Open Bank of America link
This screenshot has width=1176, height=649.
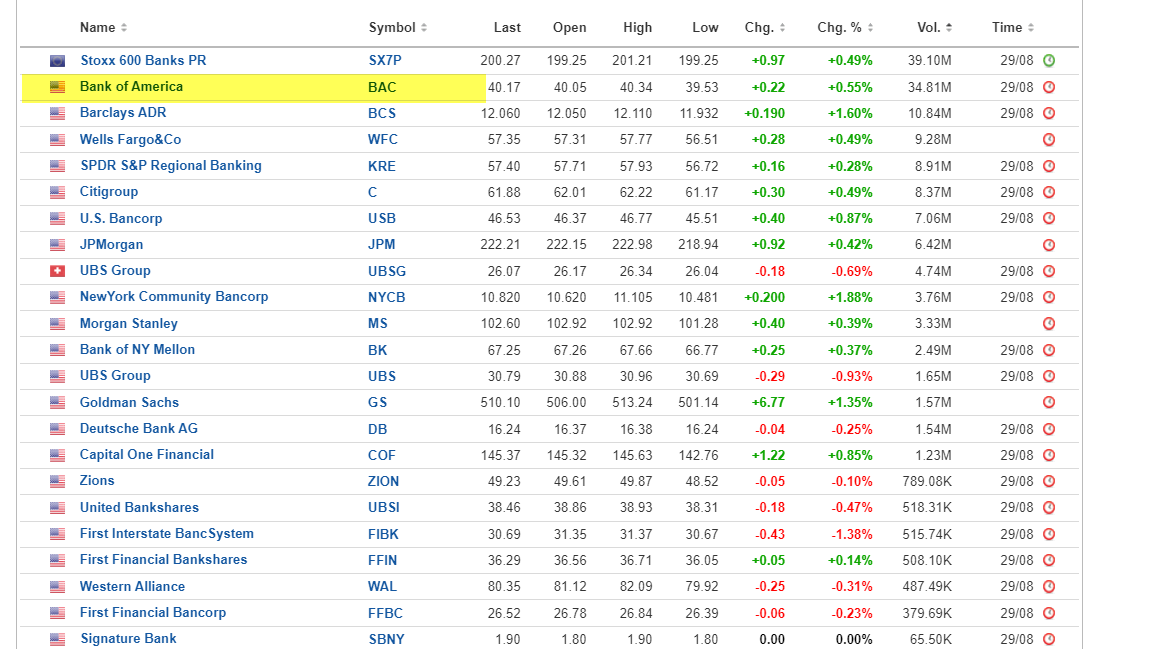pos(131,87)
